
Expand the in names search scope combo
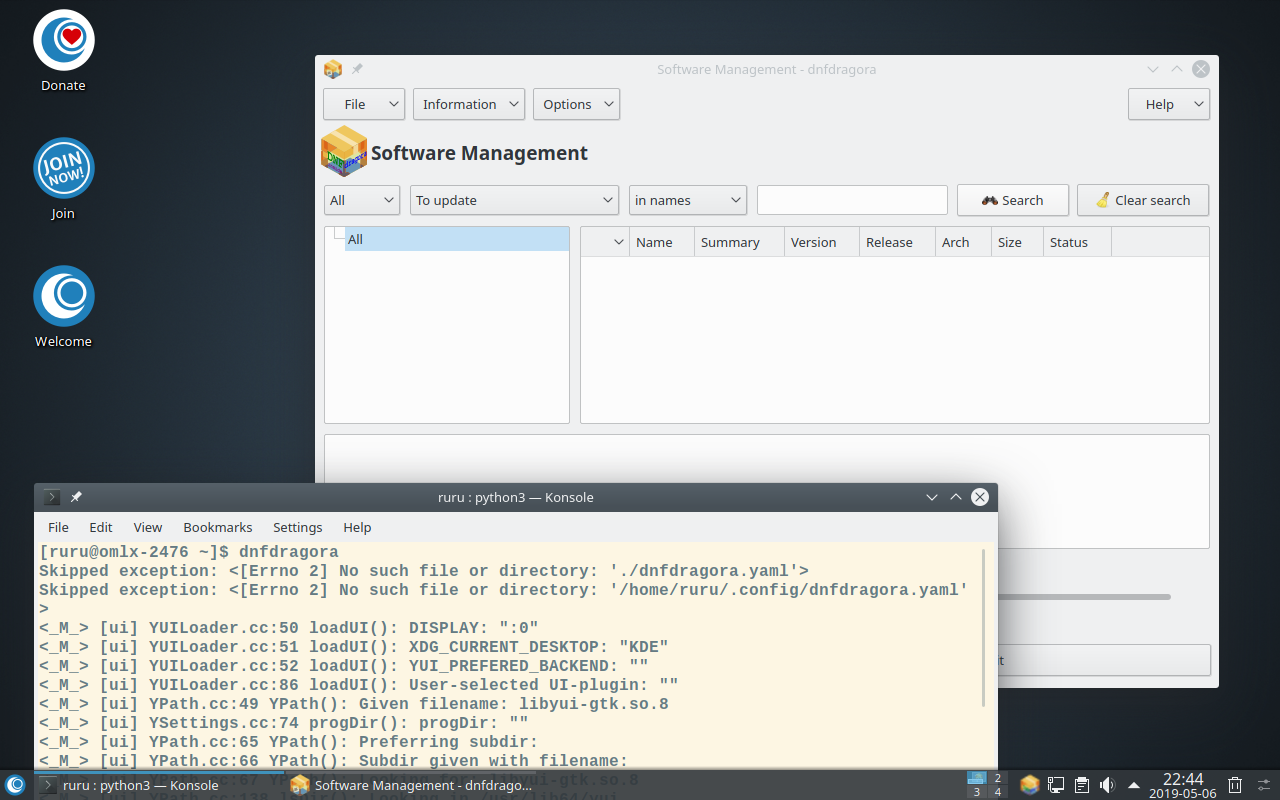tap(688, 200)
